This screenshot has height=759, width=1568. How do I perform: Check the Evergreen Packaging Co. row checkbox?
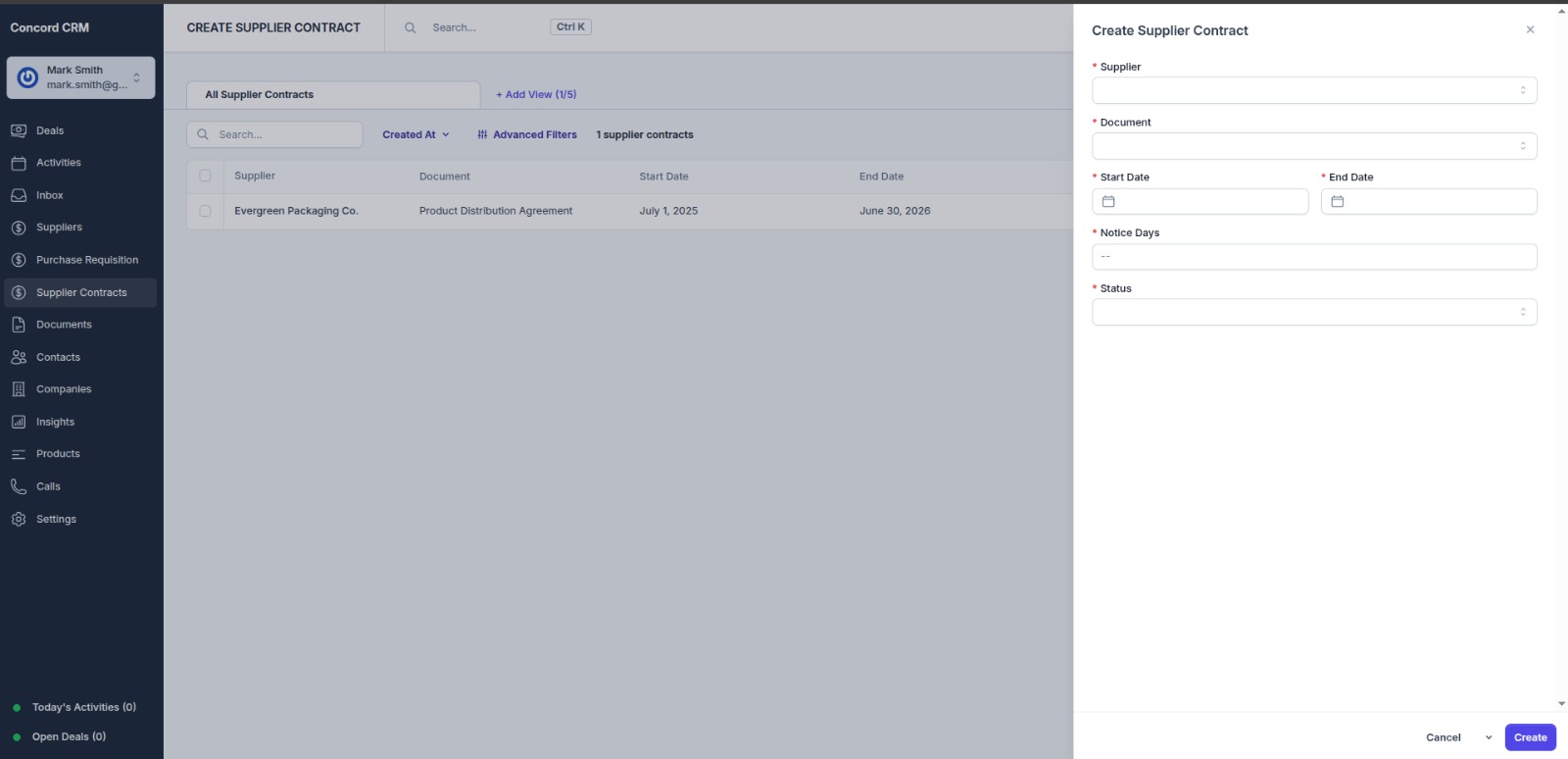205,211
